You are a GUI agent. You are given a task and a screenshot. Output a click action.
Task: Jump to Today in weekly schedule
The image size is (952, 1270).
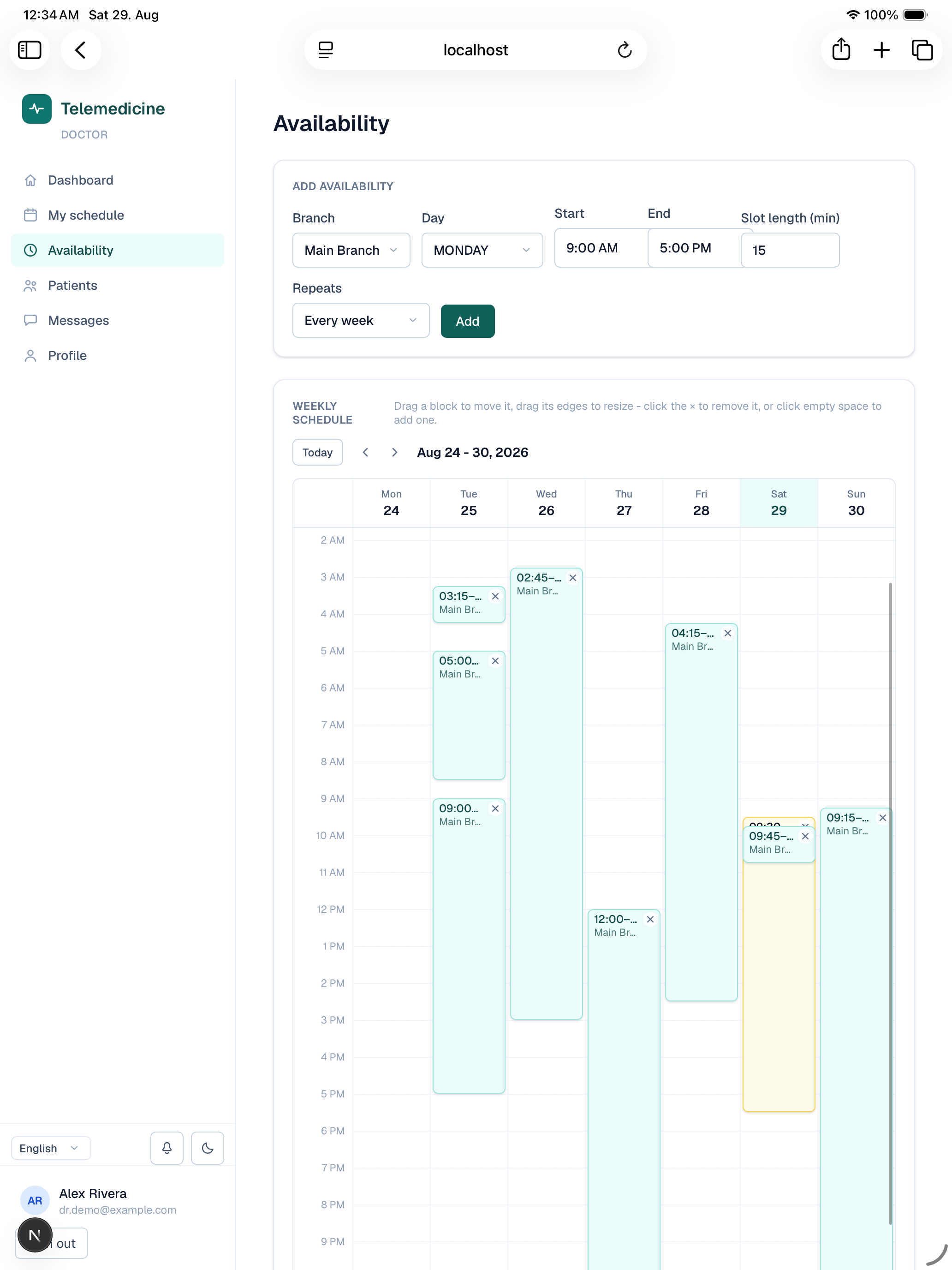pyautogui.click(x=317, y=452)
